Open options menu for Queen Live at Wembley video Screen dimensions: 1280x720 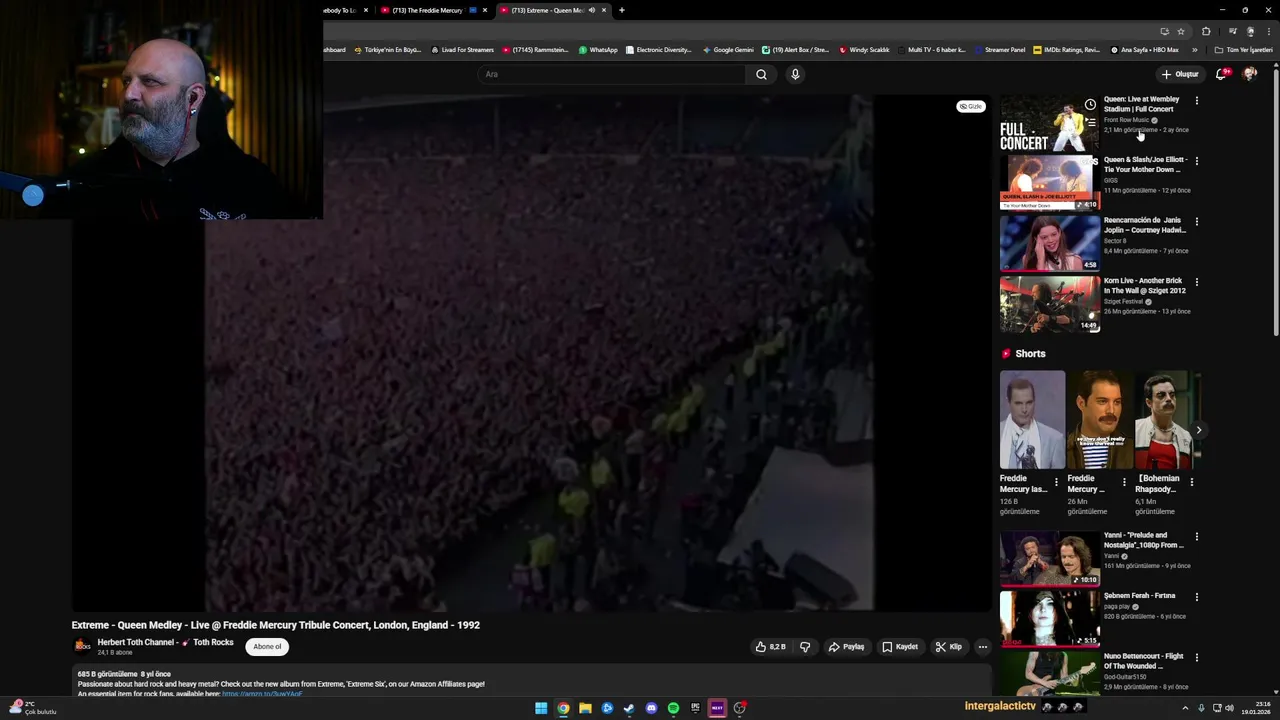coord(1196,101)
